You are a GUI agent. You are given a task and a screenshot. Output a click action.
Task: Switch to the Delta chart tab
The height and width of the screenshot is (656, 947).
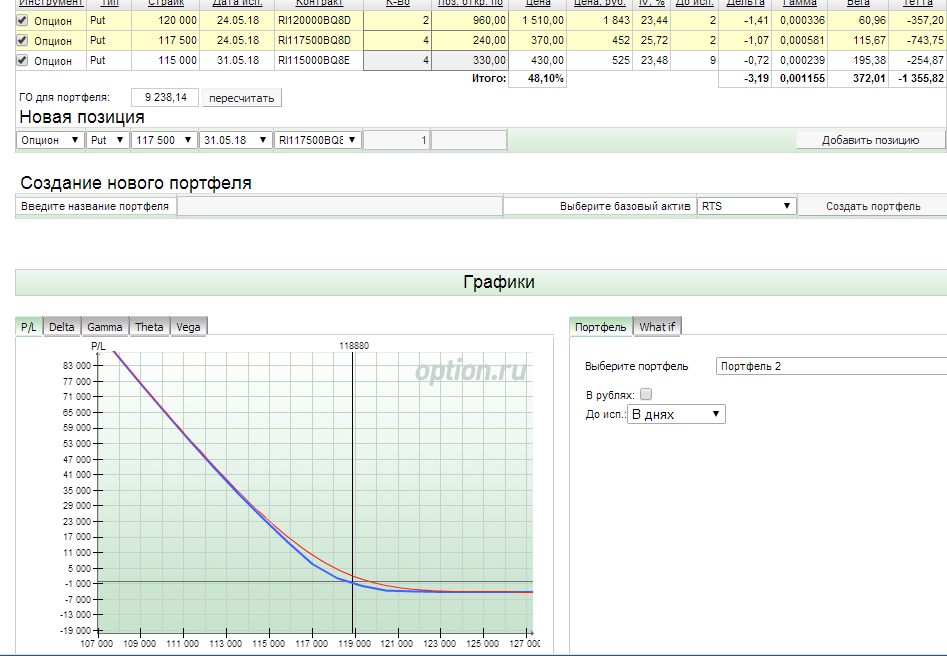click(62, 327)
